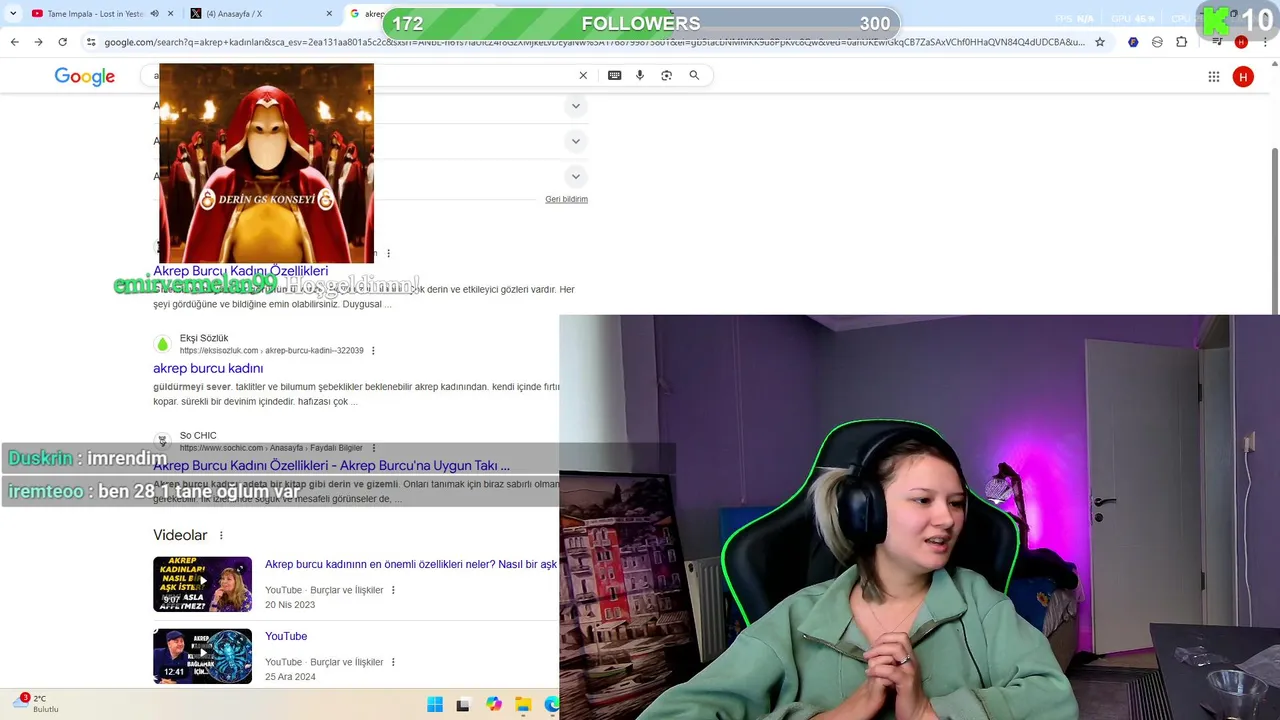Expand the first related question chevron
This screenshot has height=720, width=1280.
tap(575, 106)
